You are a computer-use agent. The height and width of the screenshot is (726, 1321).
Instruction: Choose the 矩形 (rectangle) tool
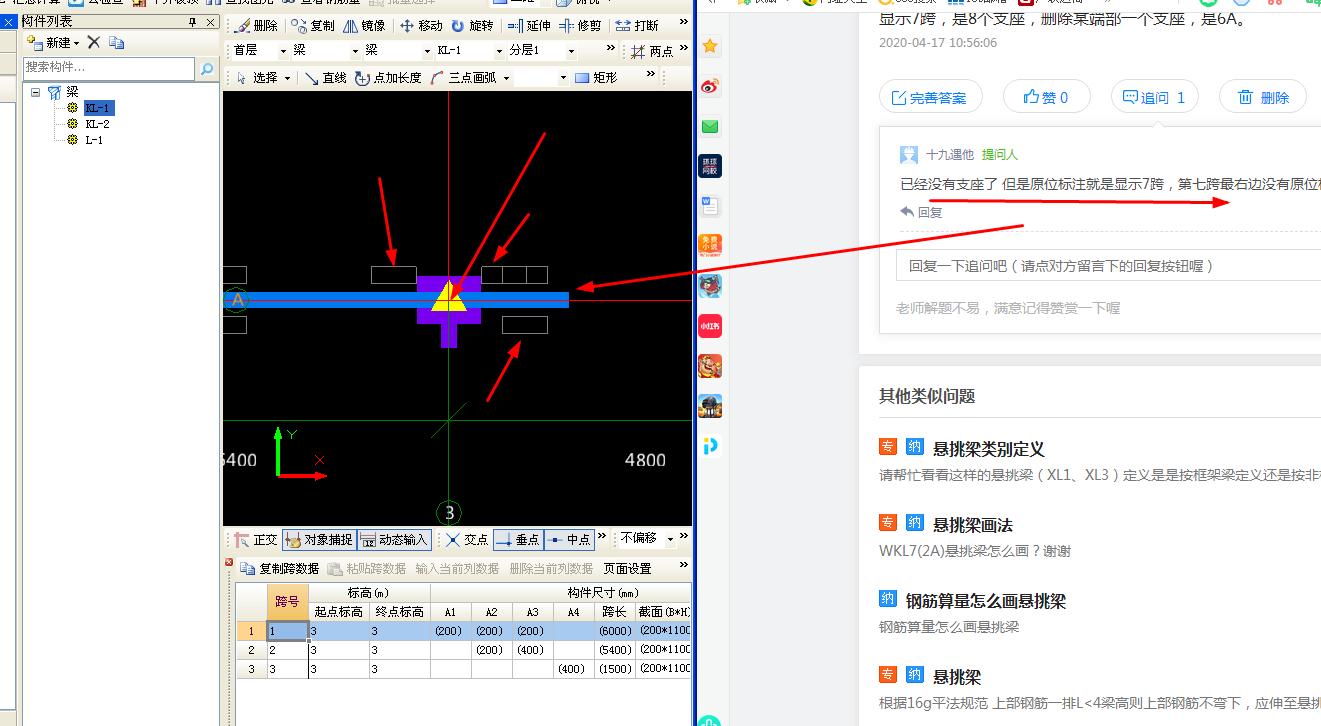[595, 77]
